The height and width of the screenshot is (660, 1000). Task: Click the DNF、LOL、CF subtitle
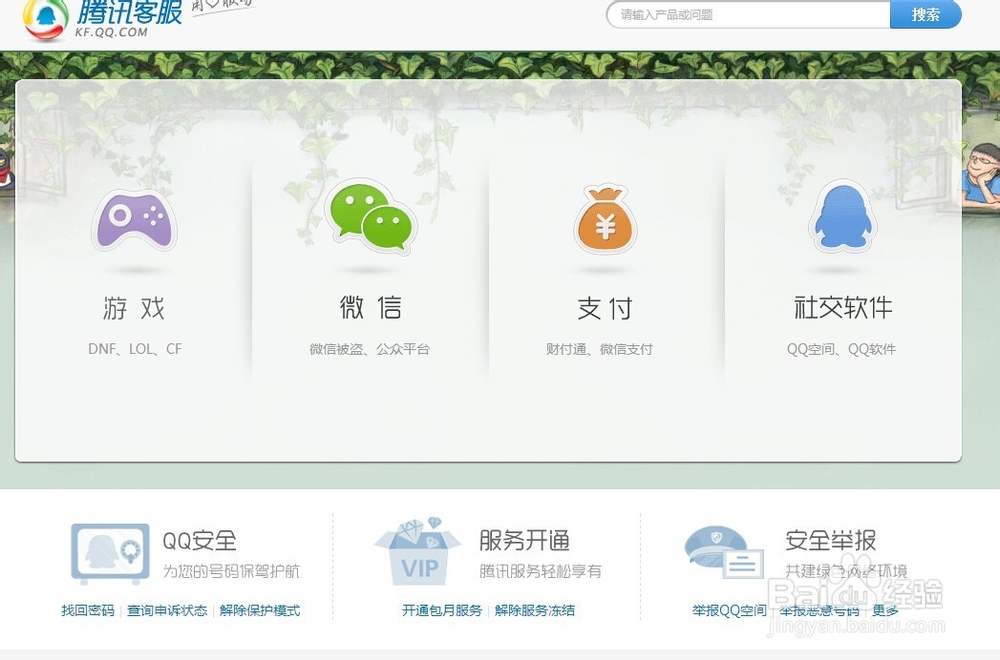(135, 349)
